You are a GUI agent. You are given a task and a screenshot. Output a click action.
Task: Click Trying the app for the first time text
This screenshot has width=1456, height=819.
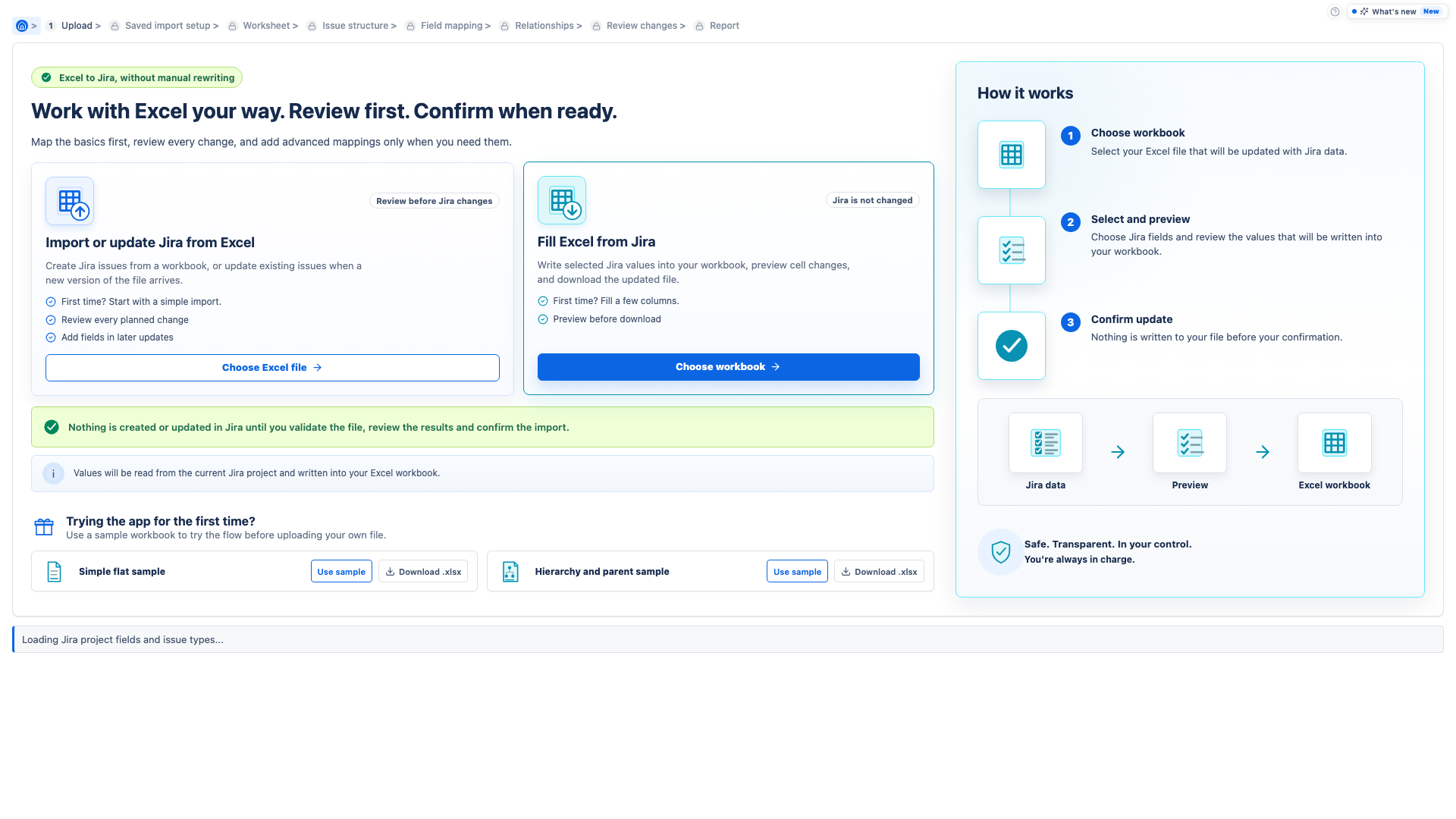tap(161, 521)
